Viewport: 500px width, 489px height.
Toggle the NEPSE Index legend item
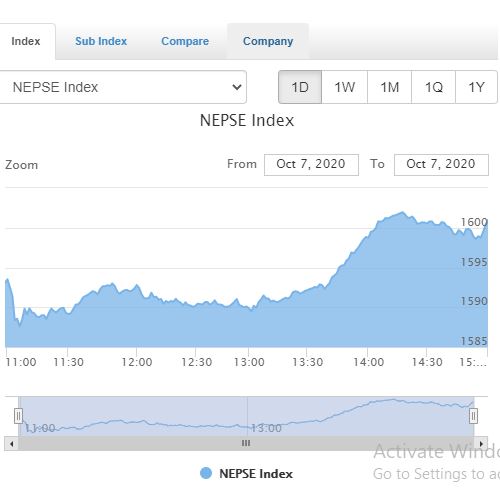pyautogui.click(x=246, y=474)
